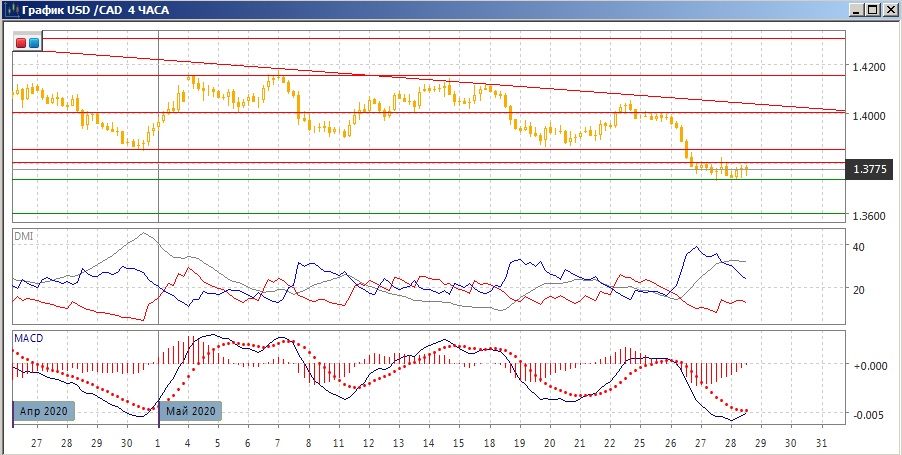
Task: Click the candlestick chart icon in title bar
Action: point(11,10)
